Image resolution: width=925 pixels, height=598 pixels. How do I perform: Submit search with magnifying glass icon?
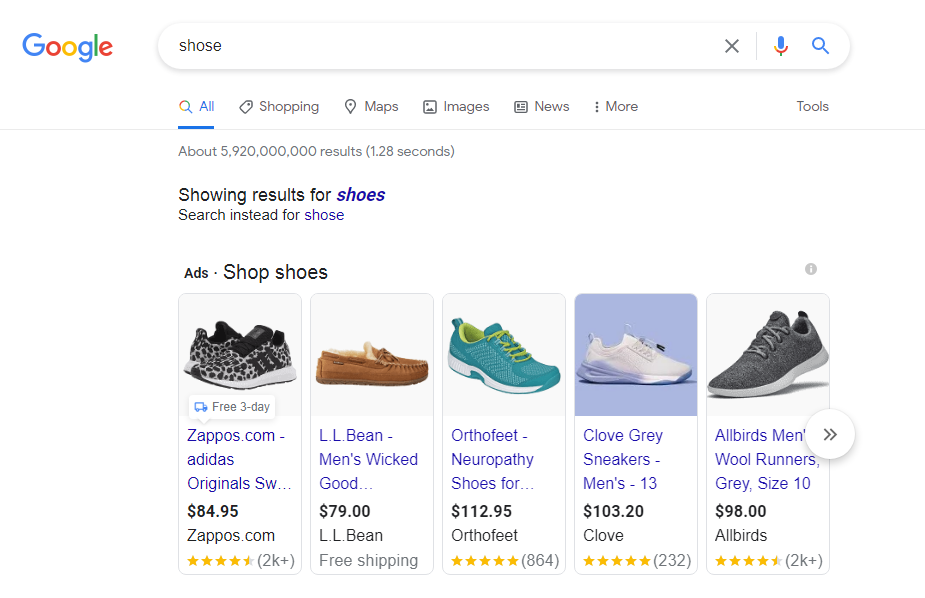(x=820, y=45)
